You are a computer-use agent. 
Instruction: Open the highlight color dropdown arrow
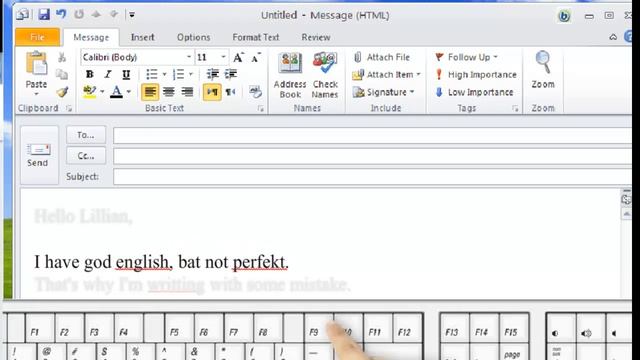(102, 92)
